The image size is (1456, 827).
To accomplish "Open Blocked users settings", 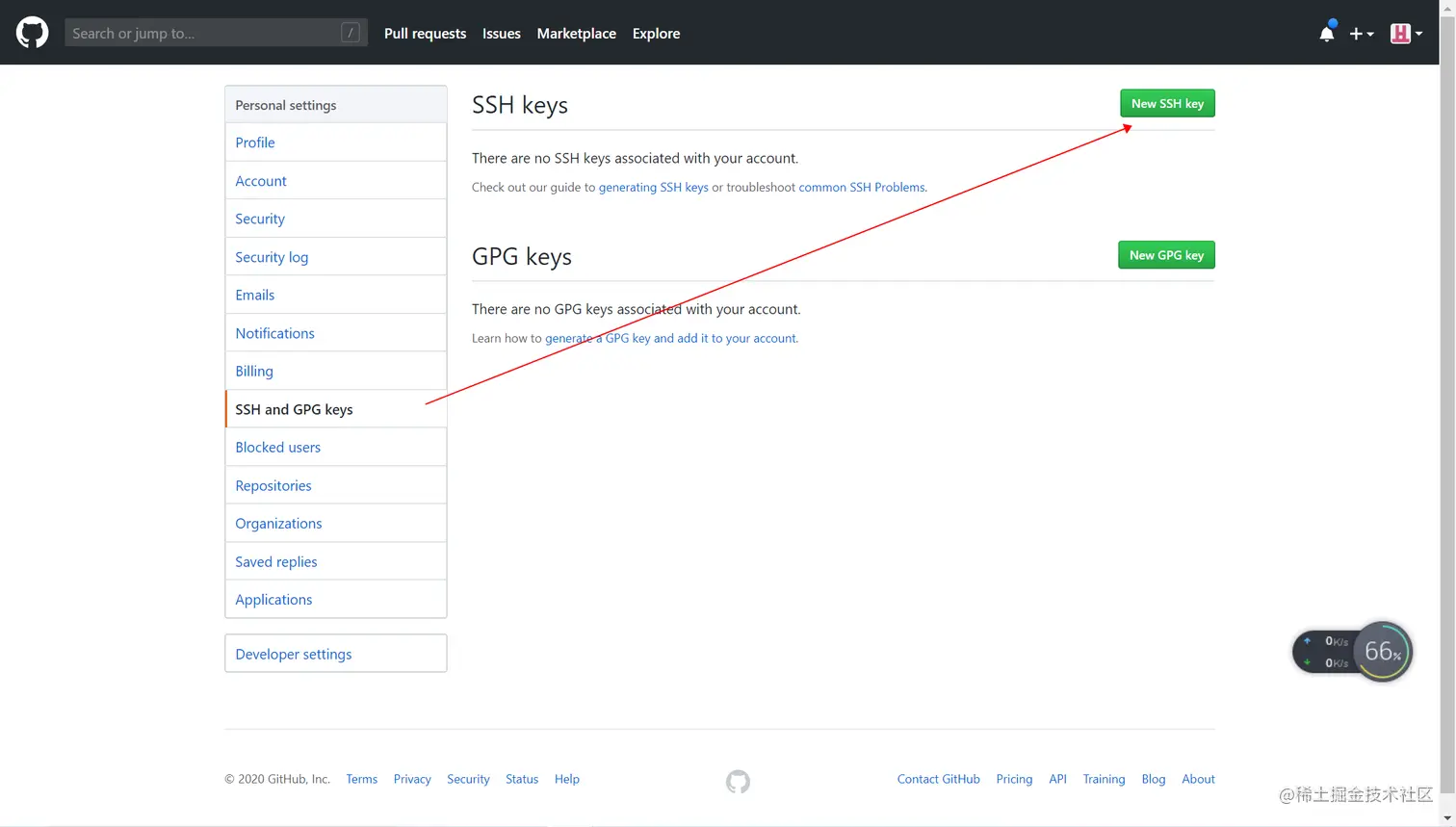I will click(336, 447).
